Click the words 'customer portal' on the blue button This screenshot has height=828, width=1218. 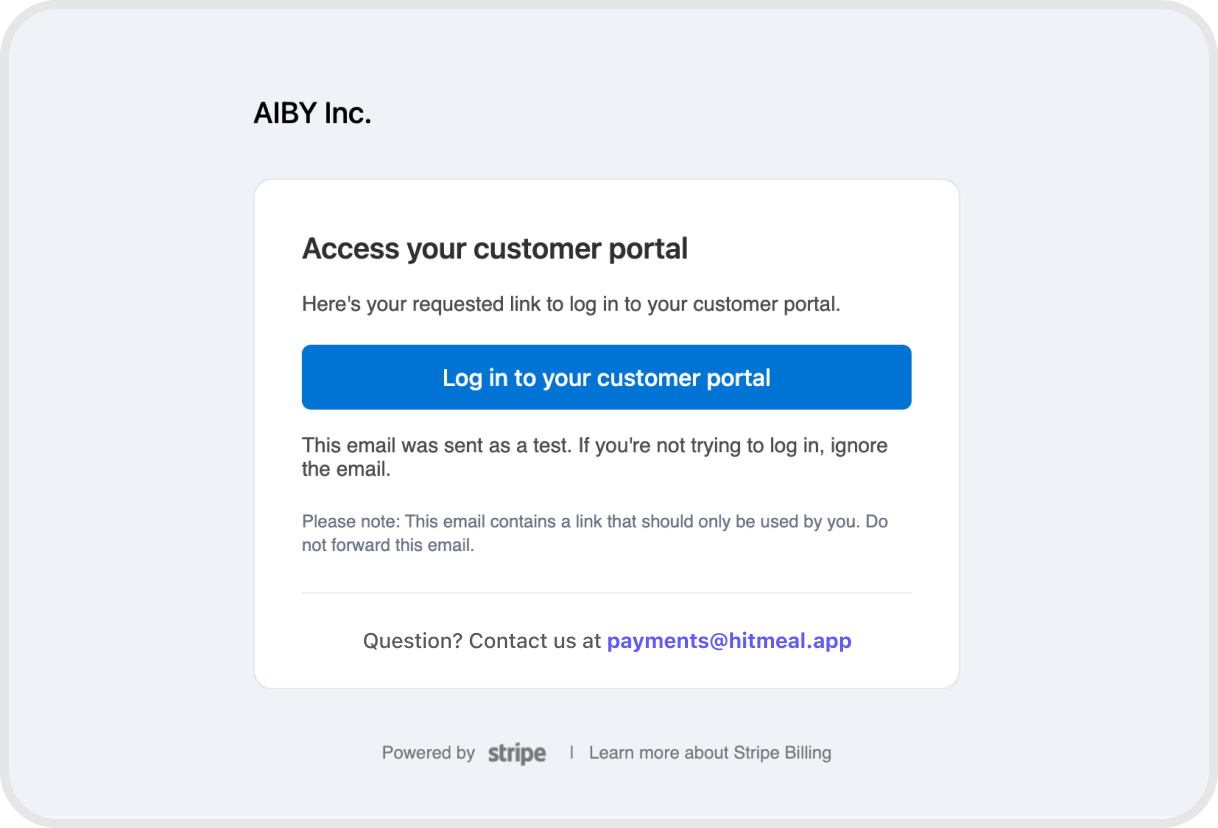(x=683, y=378)
